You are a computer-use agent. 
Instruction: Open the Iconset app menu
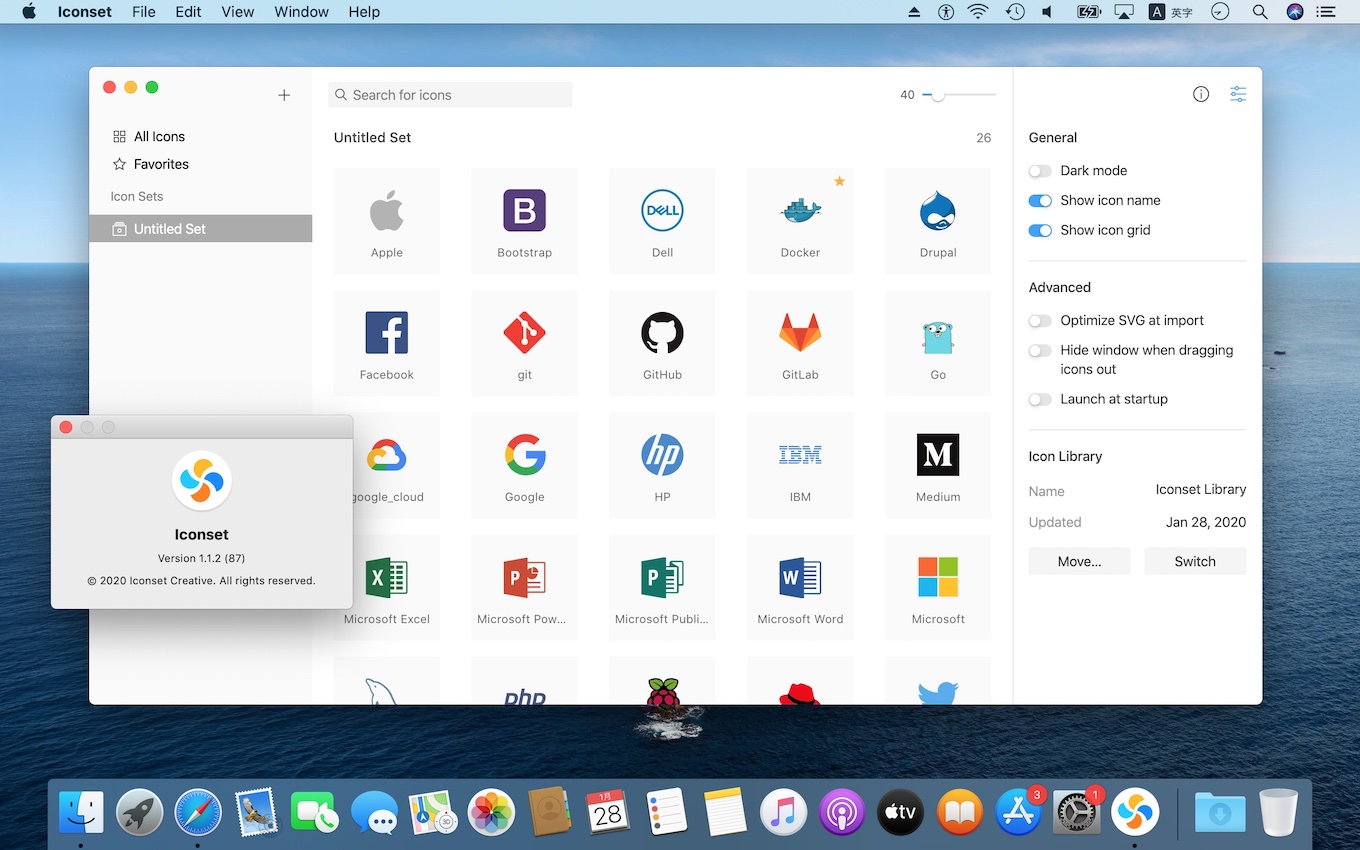(84, 12)
